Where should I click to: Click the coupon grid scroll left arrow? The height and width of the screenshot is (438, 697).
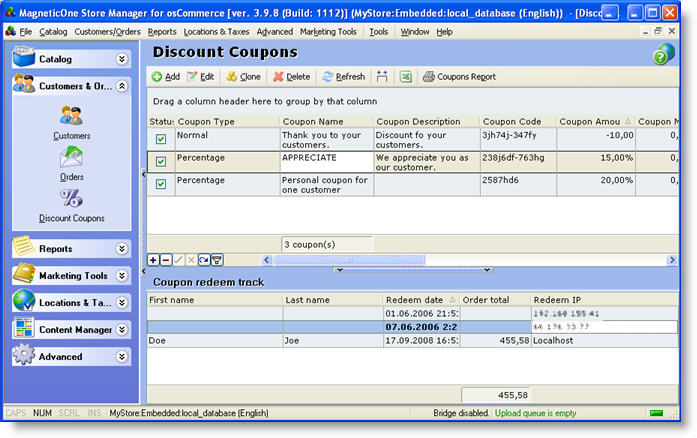(267, 260)
